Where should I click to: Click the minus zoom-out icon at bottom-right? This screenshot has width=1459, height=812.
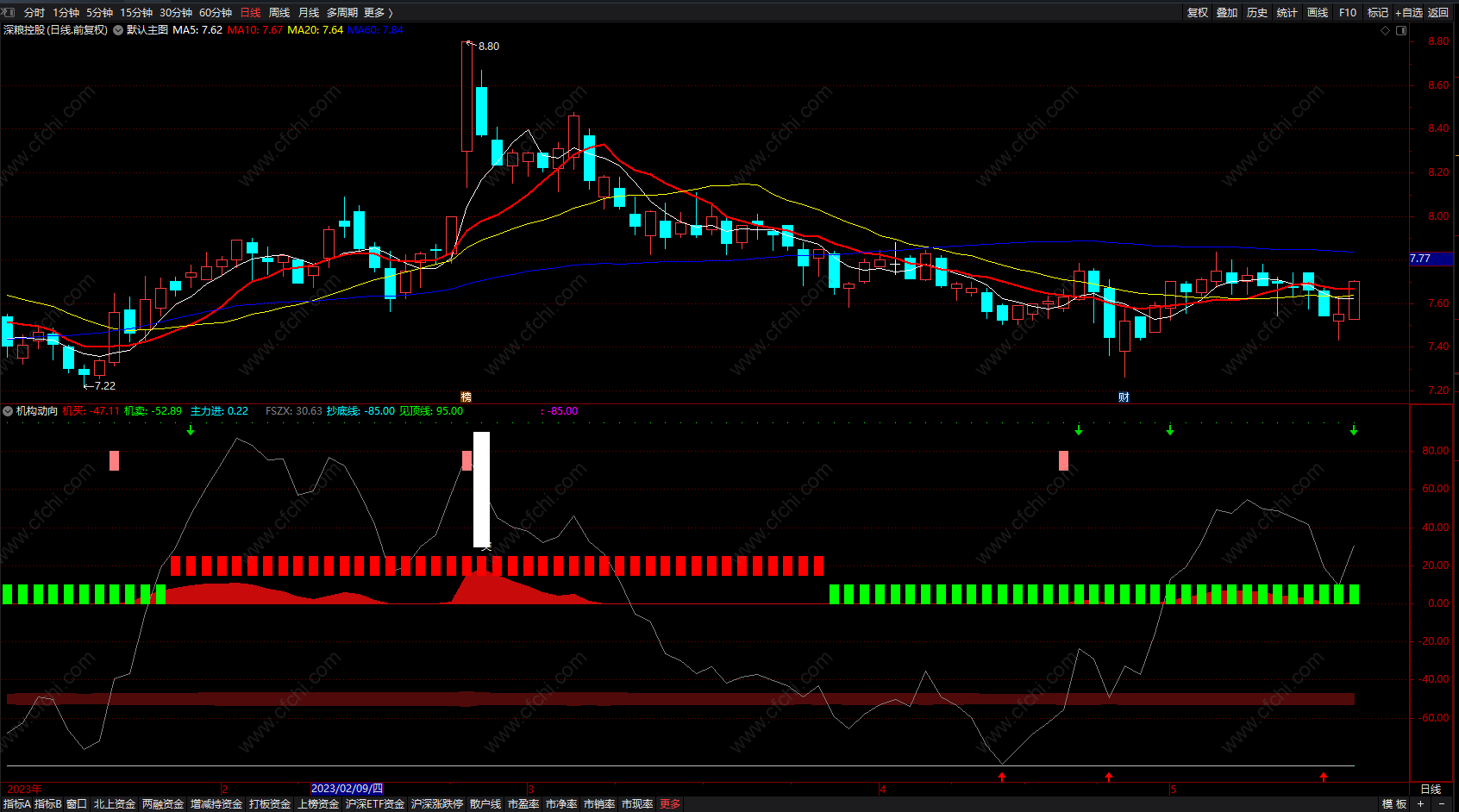coord(1441,804)
